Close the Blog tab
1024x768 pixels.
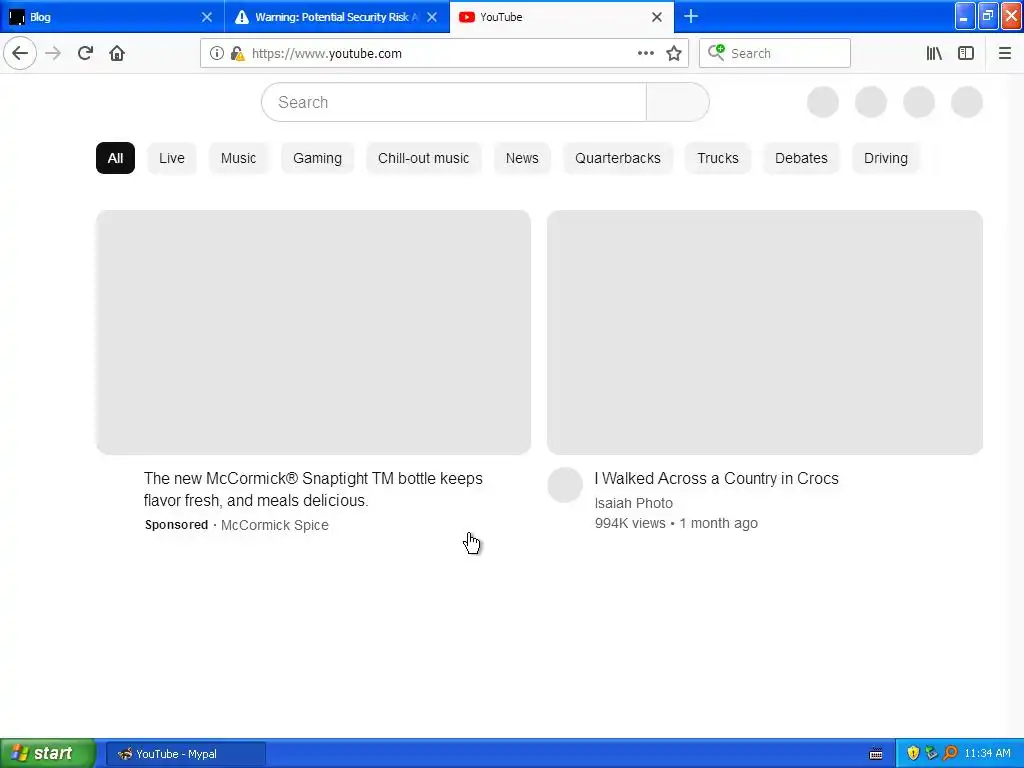tap(206, 17)
